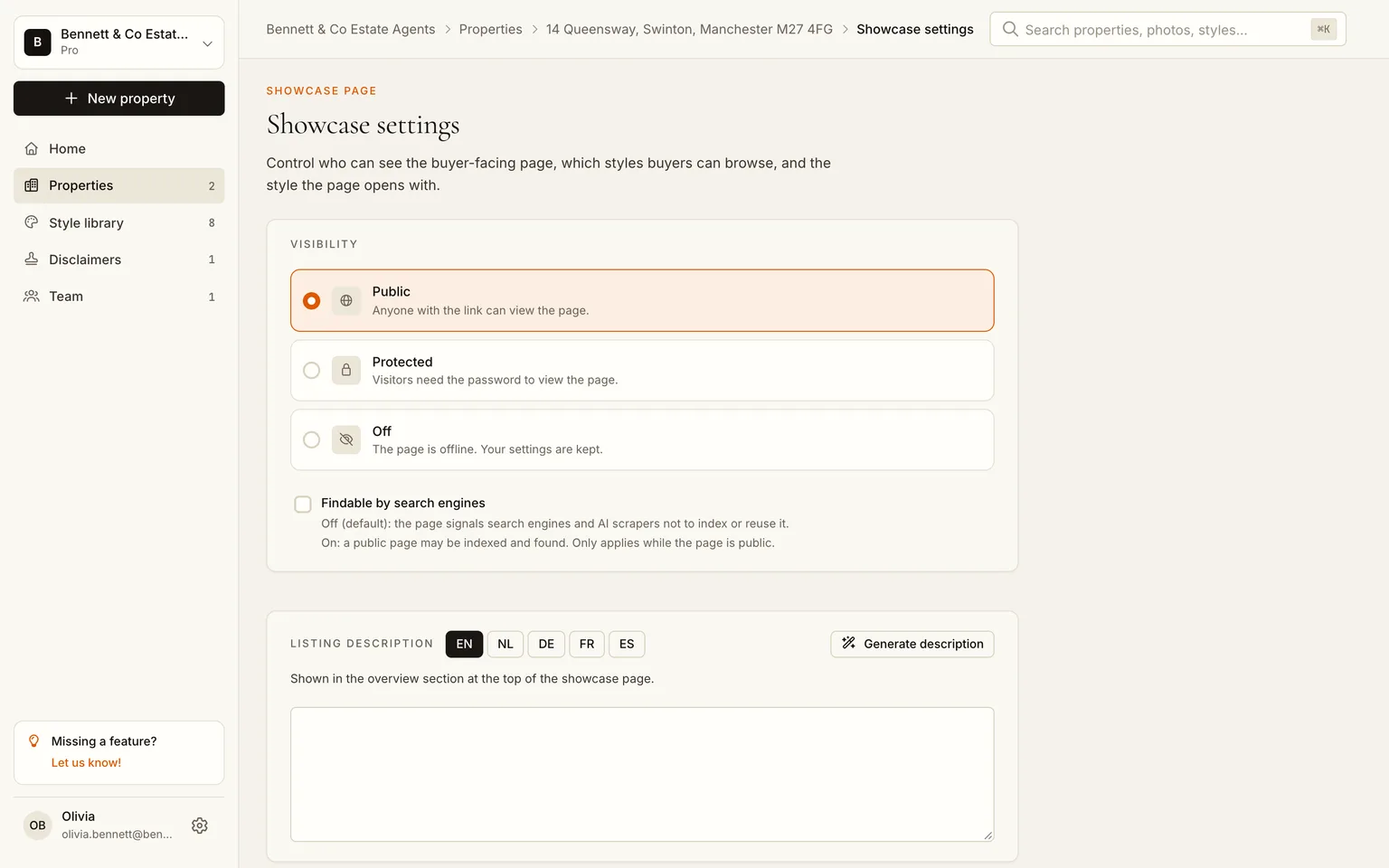Click the plus icon in New property
Image resolution: width=1389 pixels, height=868 pixels.
(71, 99)
